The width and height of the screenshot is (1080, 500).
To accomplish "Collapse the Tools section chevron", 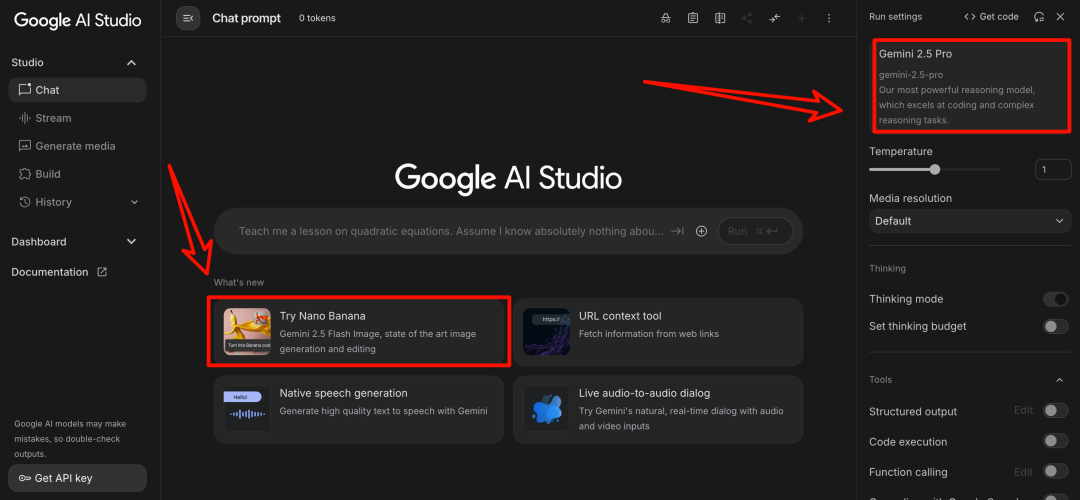I will (1060, 380).
